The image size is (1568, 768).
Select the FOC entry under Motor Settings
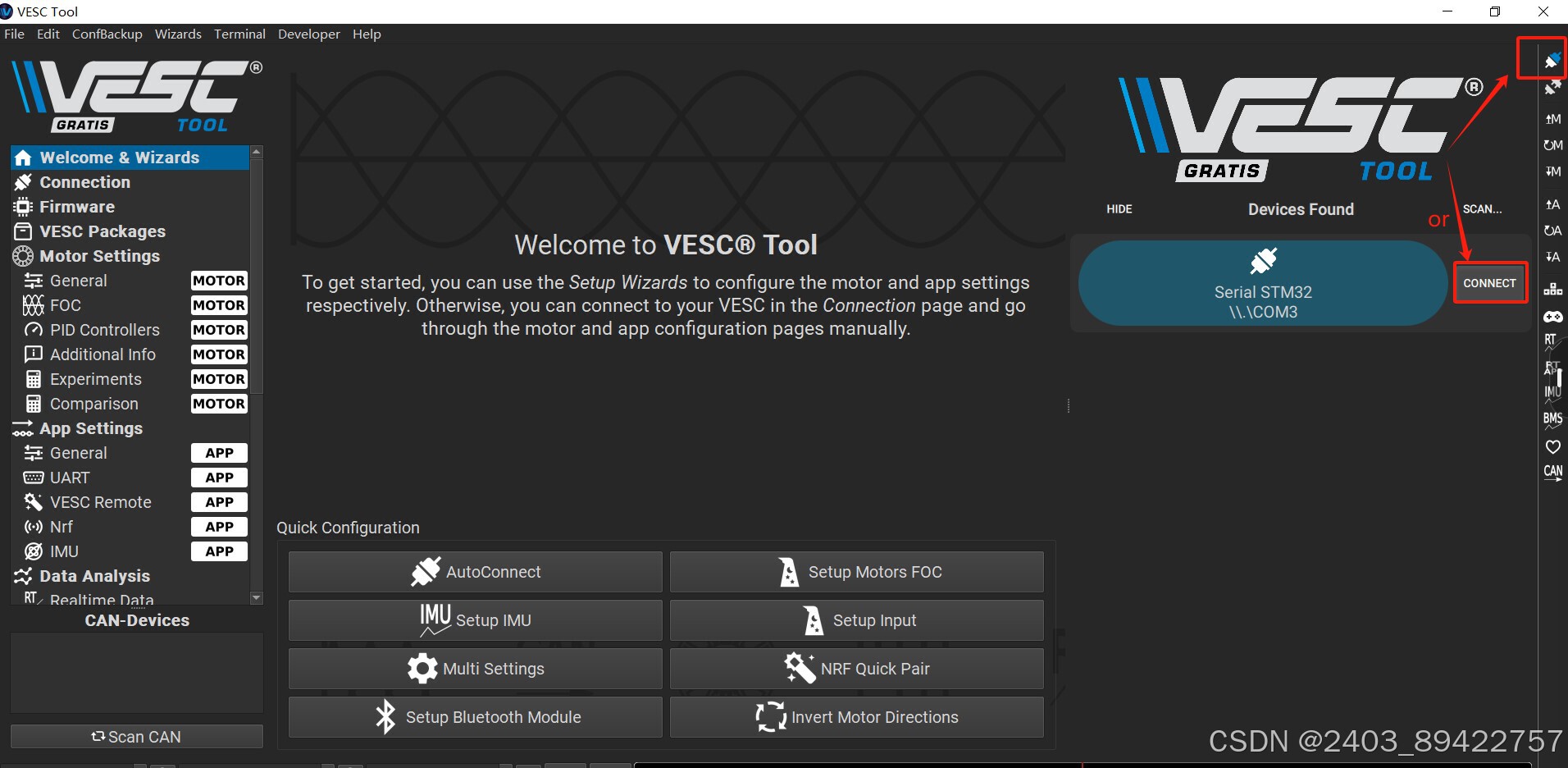66,304
